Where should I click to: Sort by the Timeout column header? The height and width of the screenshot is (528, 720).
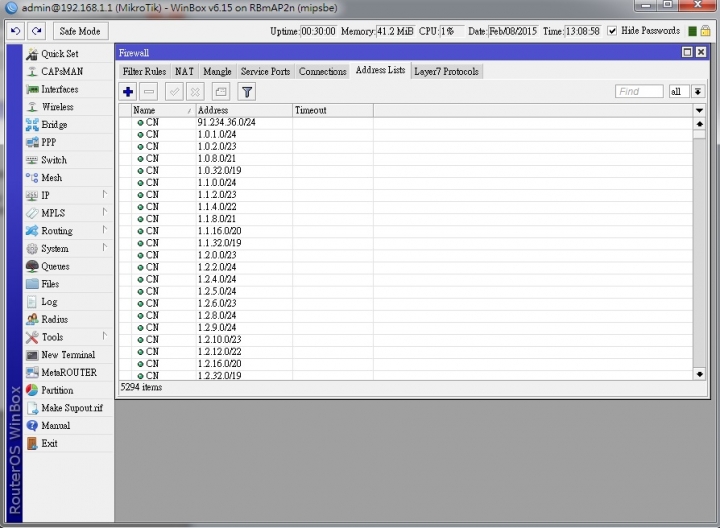tap(332, 110)
